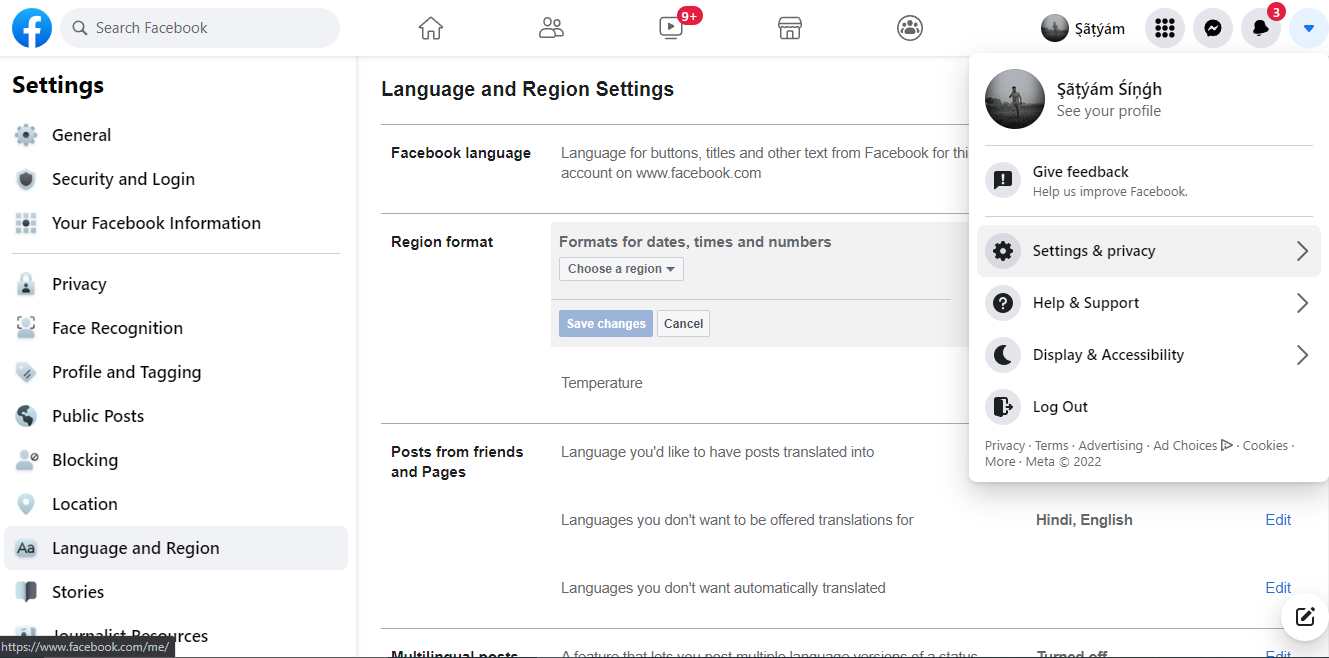Click the Face Recognition icon

(27, 328)
